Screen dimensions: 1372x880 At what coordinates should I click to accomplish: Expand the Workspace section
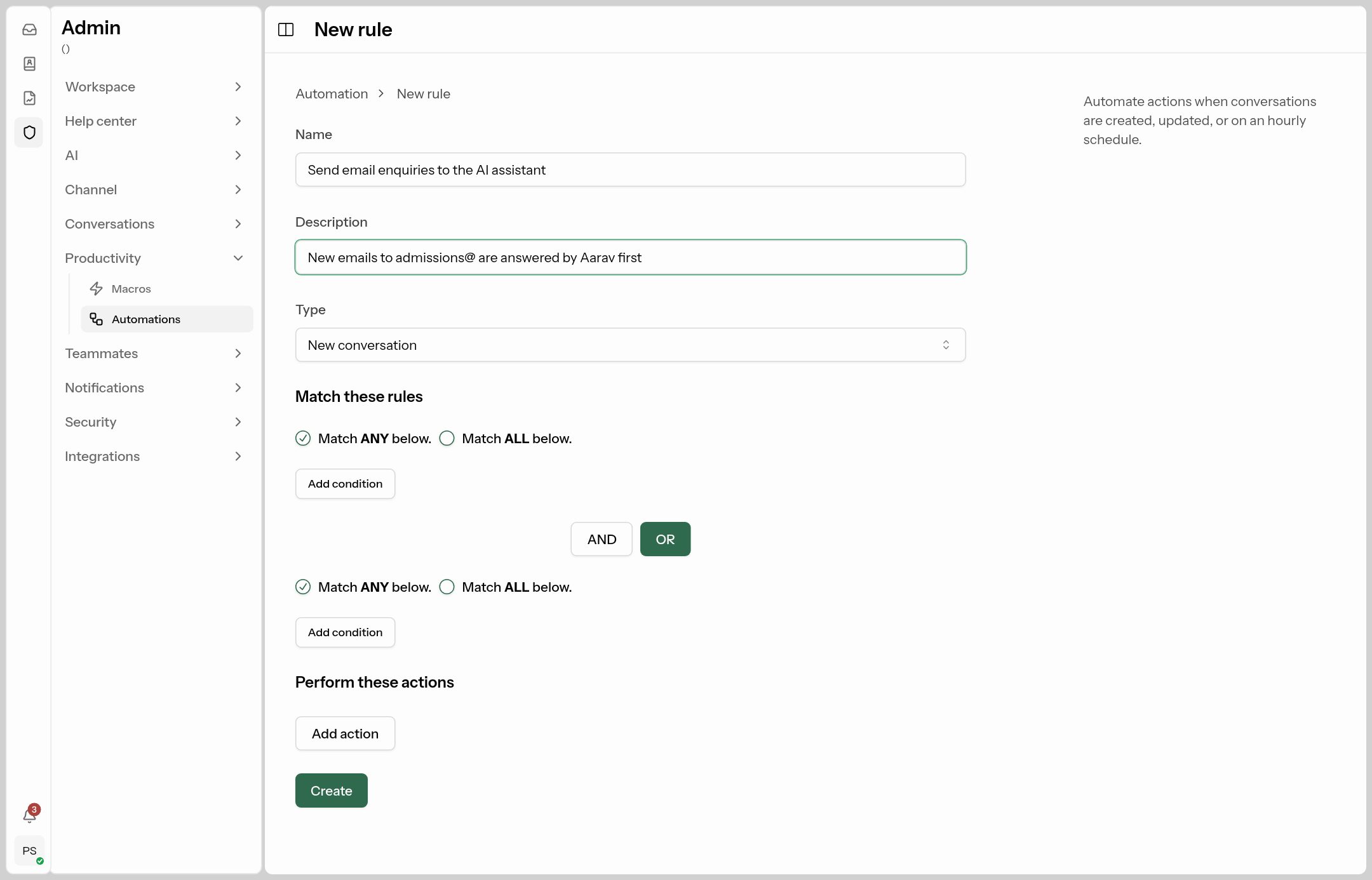(x=154, y=87)
